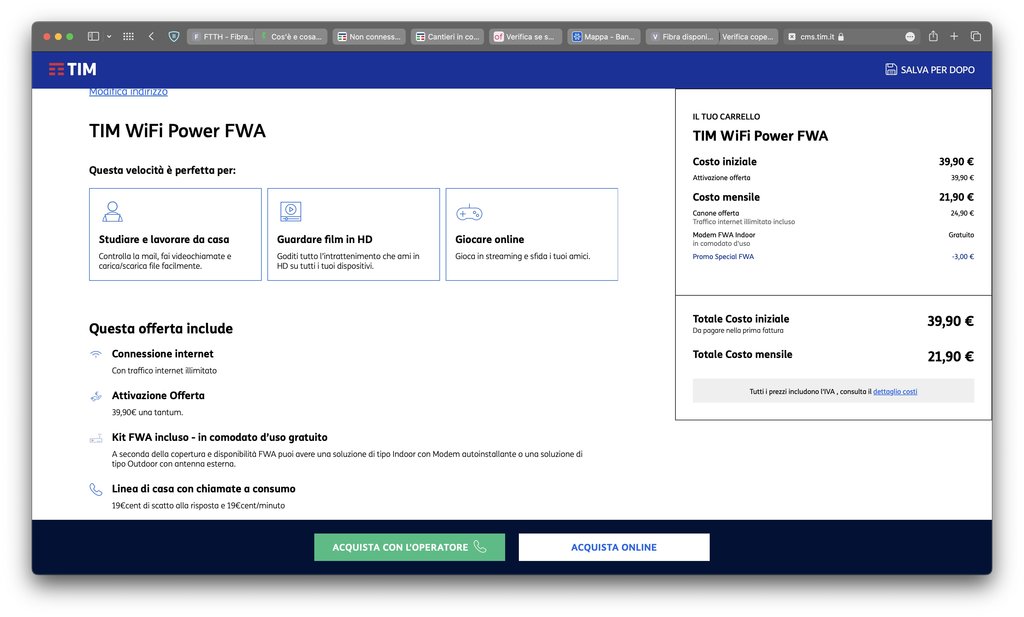Switch to the Cantieri in co tab

(x=447, y=37)
